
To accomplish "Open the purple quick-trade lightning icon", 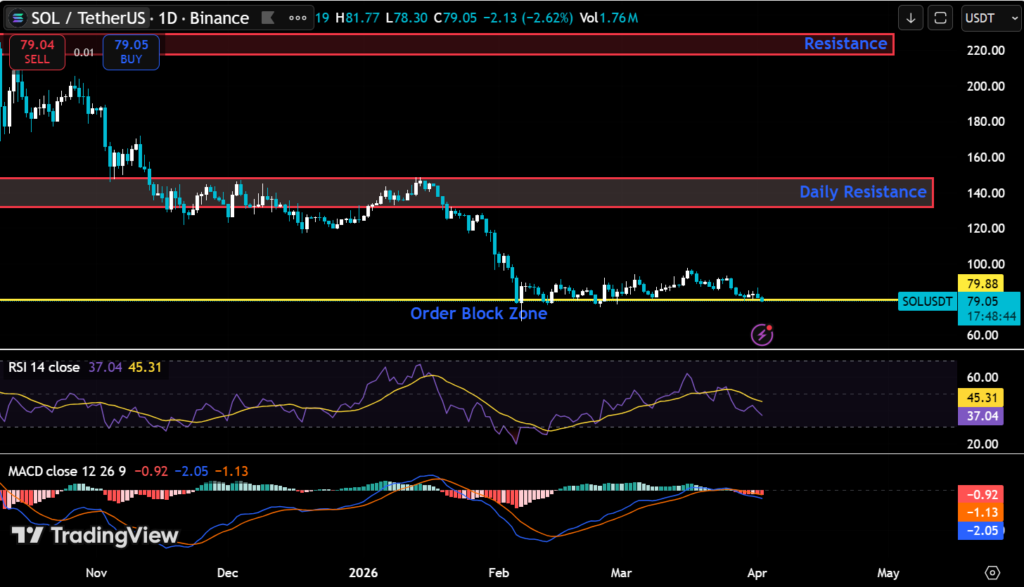I will pyautogui.click(x=761, y=334).
